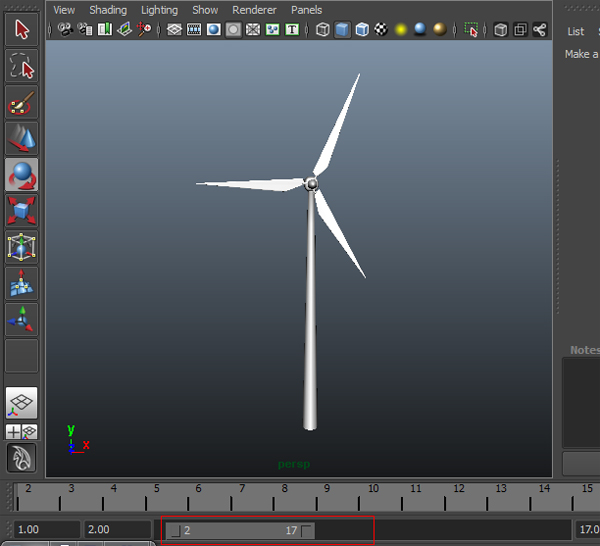Enable High Quality rendering gold sphere
Screen dimensions: 600x546
click(x=440, y=29)
